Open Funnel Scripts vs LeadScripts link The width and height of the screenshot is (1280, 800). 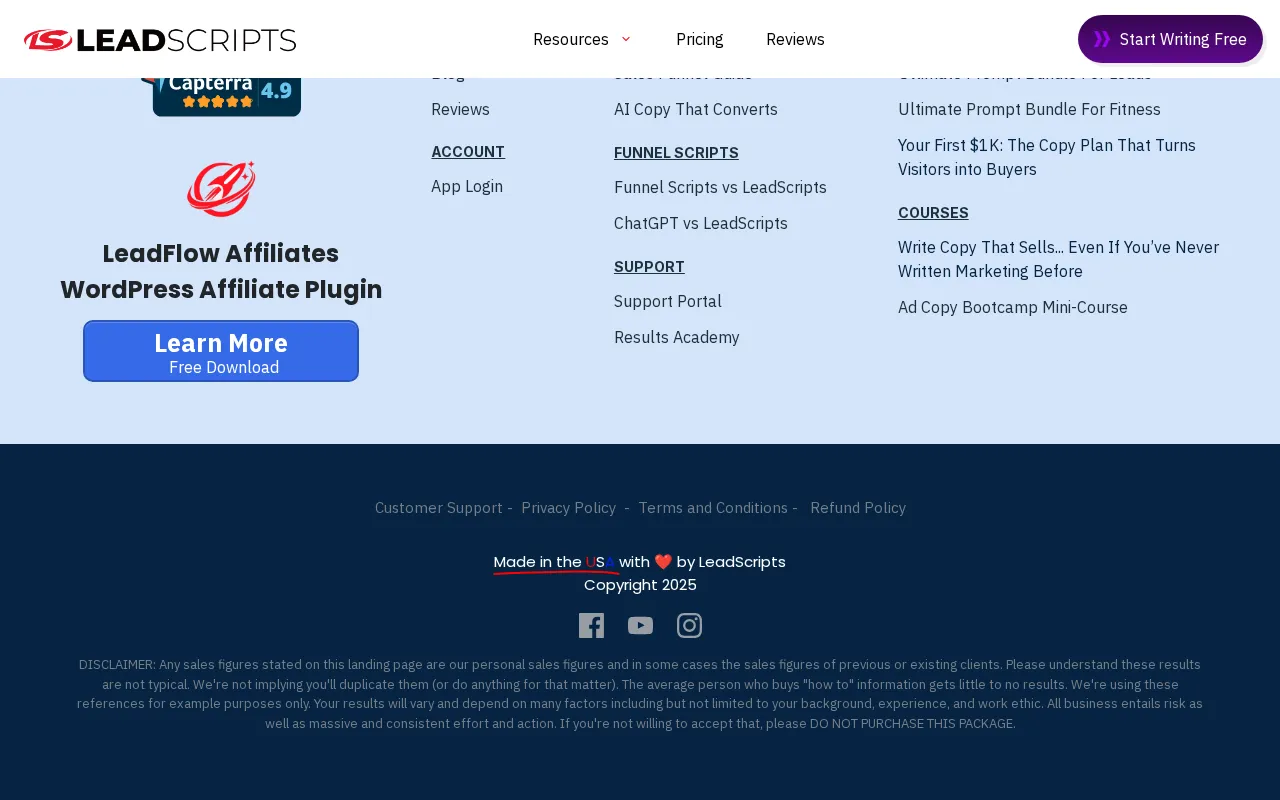(720, 187)
